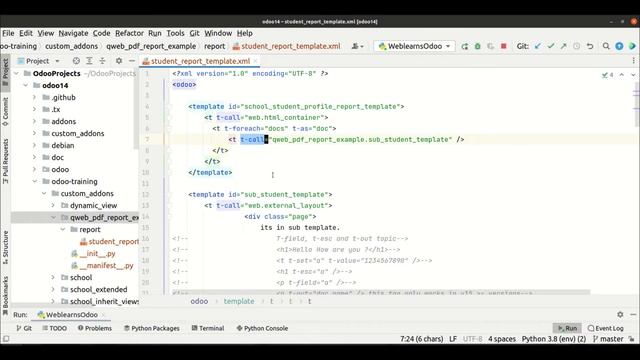Open the File menu
Image resolution: width=640 pixels, height=360 pixels.
click(8, 33)
